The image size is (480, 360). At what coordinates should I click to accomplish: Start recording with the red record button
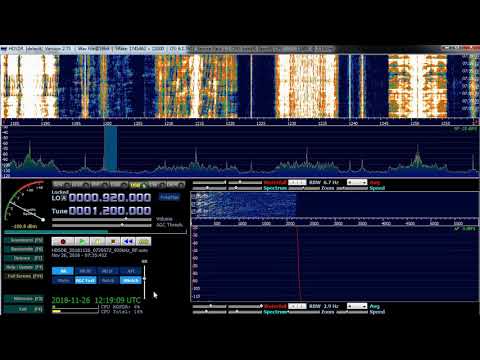pos(63,241)
